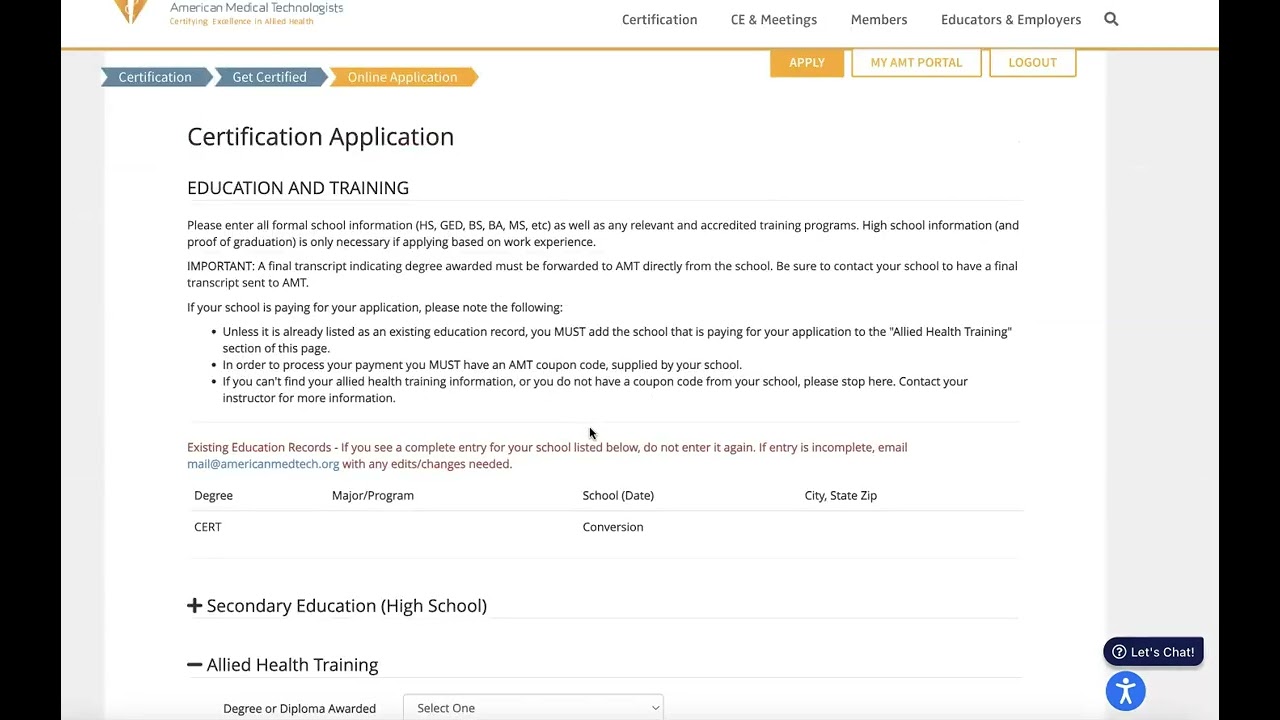Click the Degree column header
The image size is (1280, 720).
coord(213,495)
